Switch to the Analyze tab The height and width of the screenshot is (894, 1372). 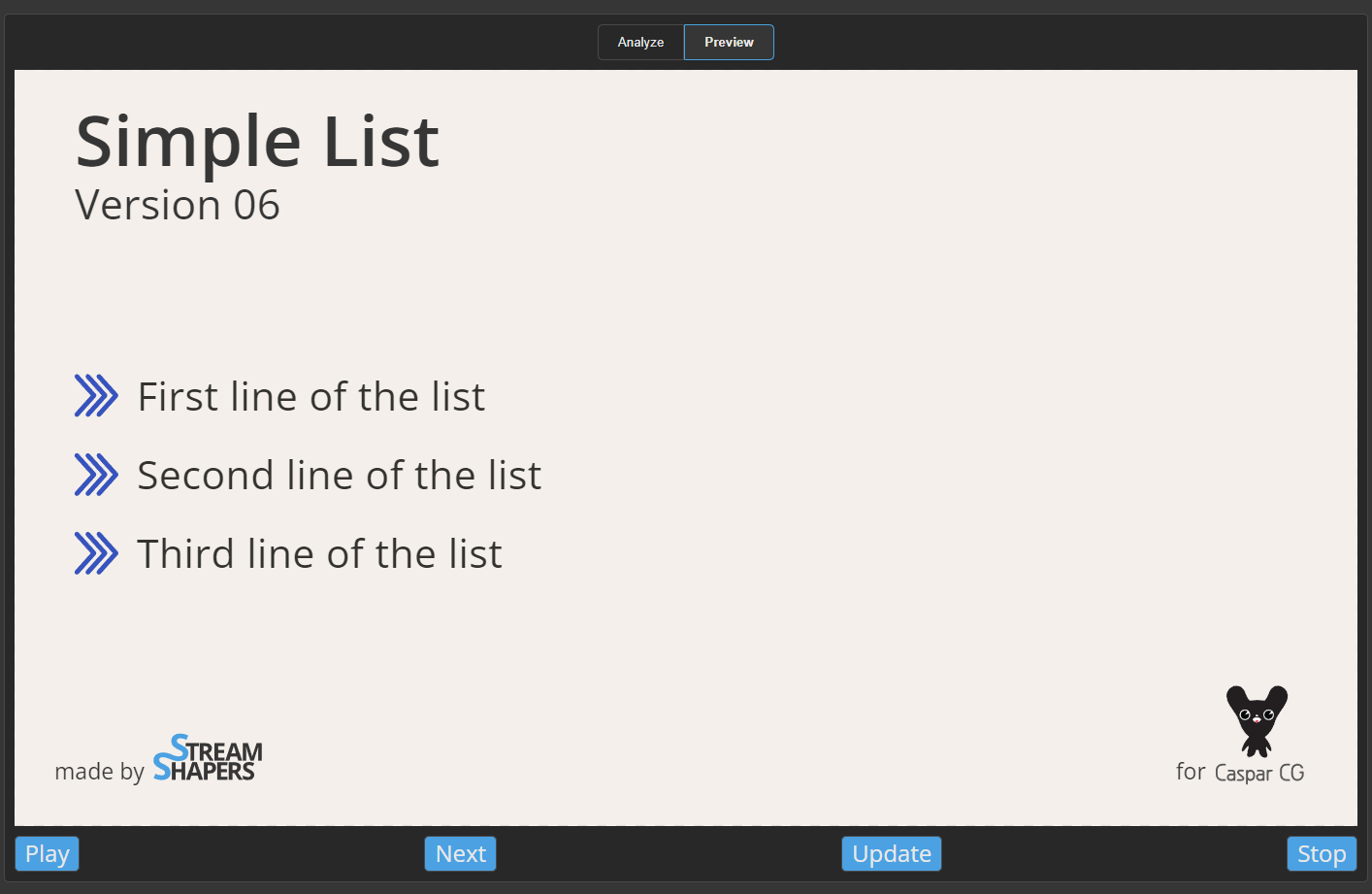coord(641,43)
